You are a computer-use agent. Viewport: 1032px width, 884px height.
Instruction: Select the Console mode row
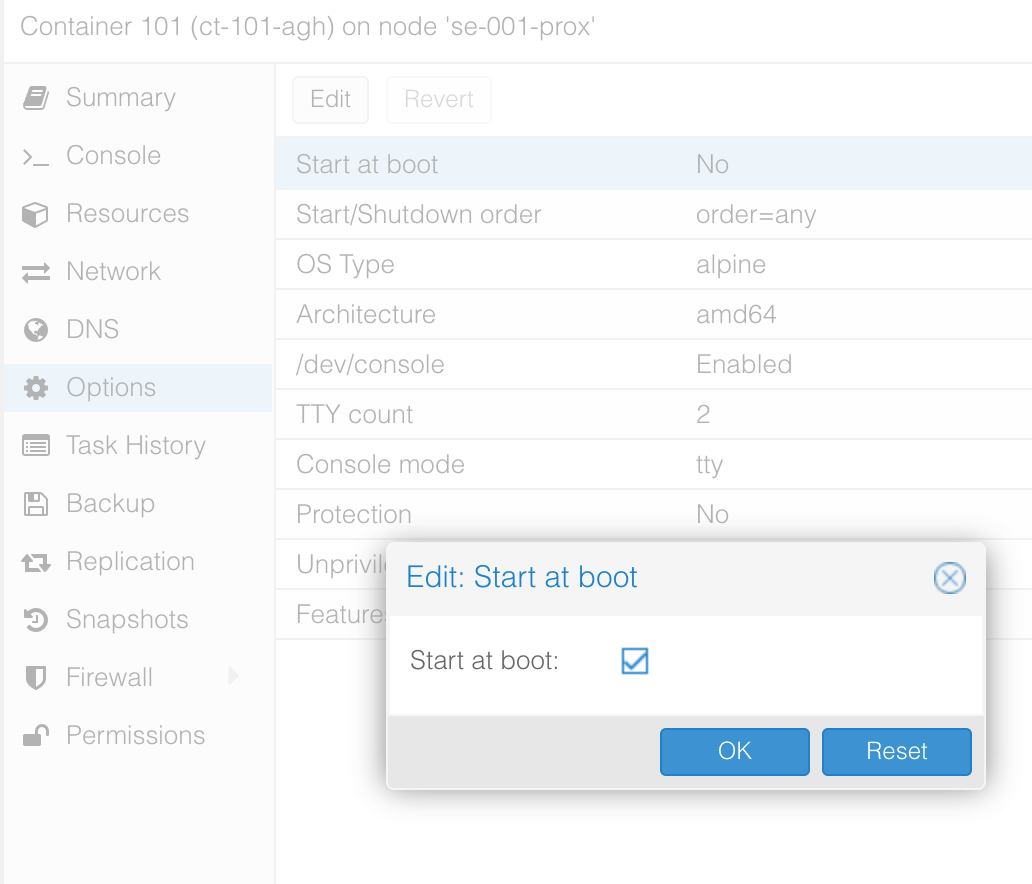654,465
